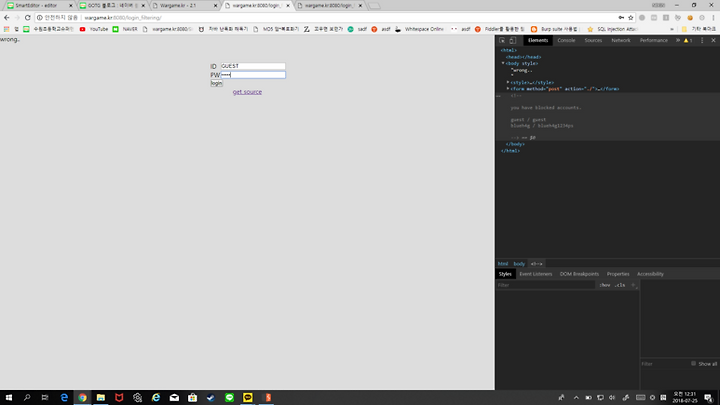
Task: Show more DevTools tabs via the chevron
Action: point(678,40)
